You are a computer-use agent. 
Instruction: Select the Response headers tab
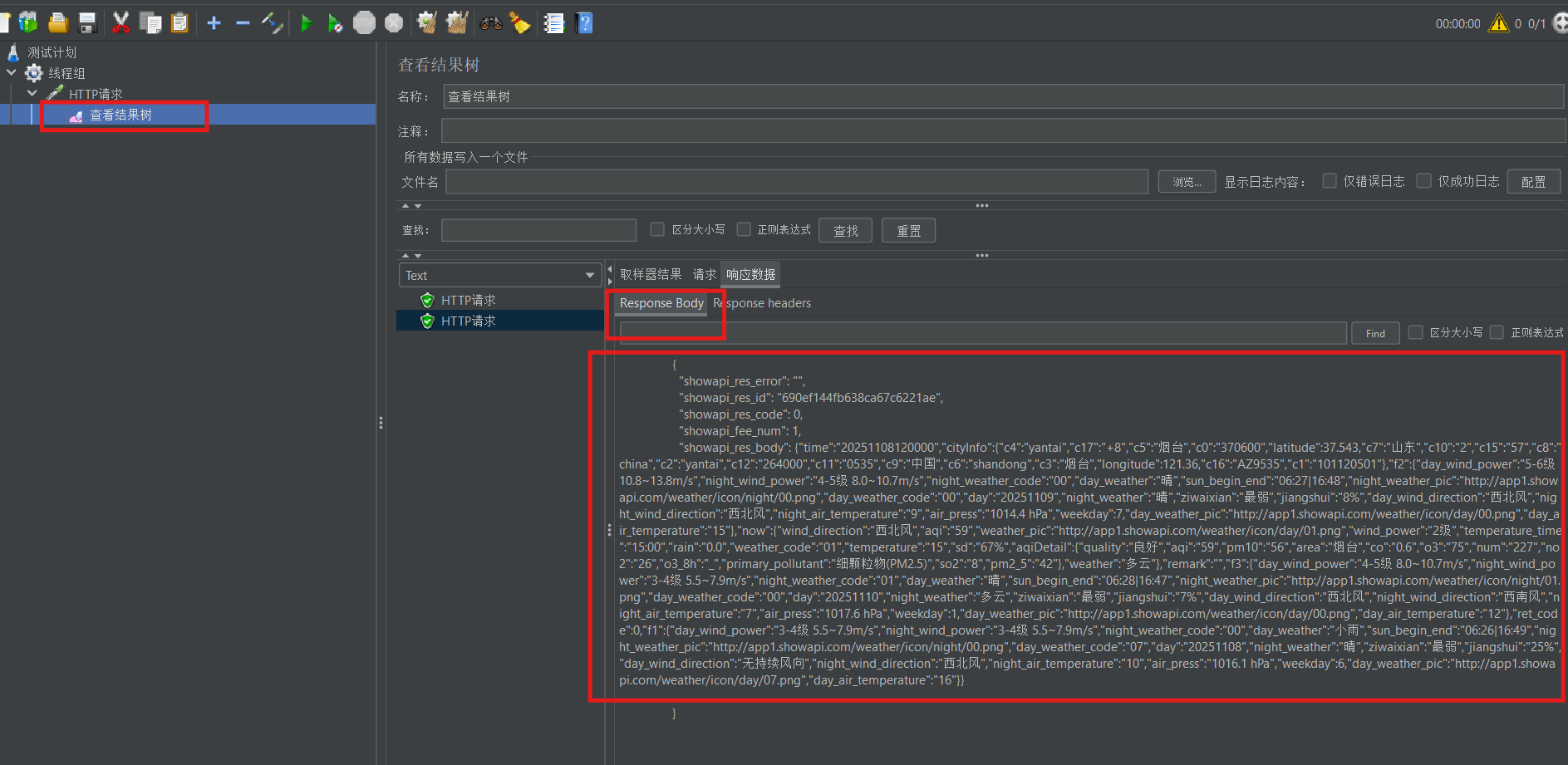[762, 303]
